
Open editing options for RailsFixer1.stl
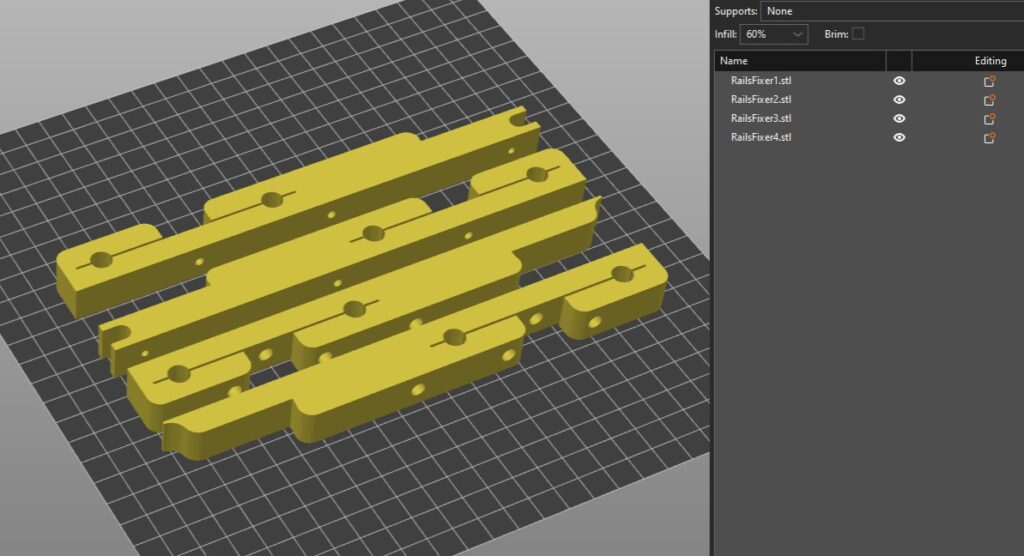989,81
